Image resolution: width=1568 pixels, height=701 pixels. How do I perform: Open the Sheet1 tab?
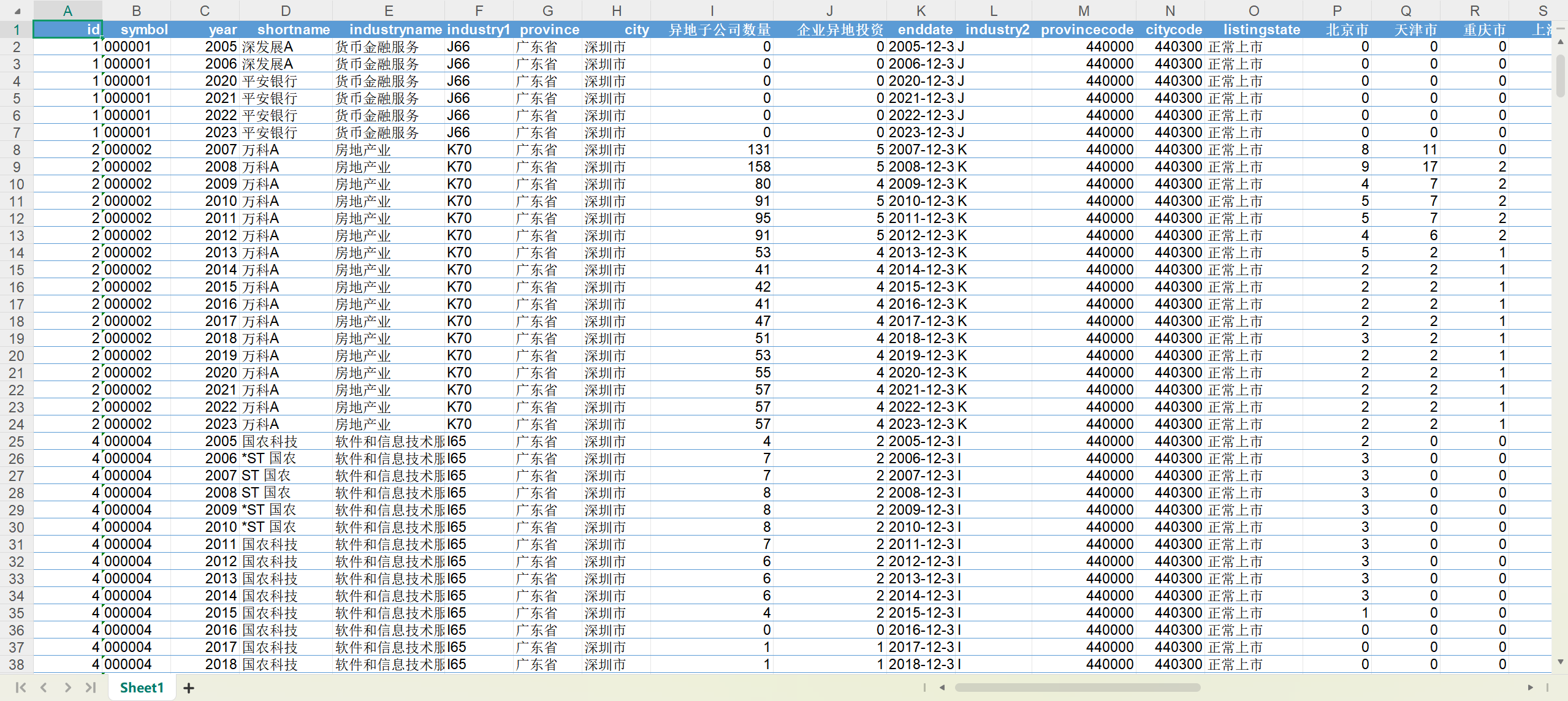142,688
